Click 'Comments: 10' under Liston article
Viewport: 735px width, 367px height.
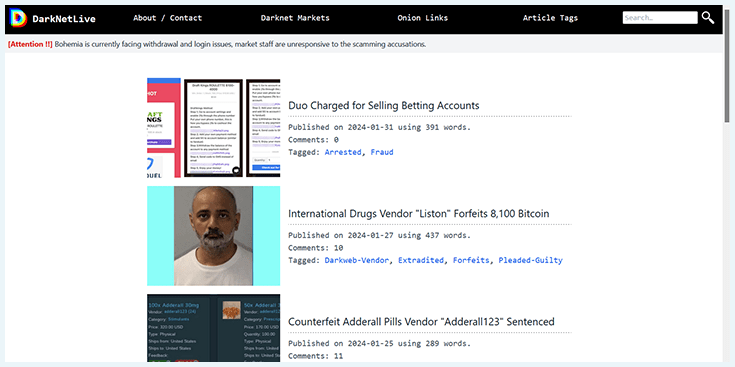(315, 248)
